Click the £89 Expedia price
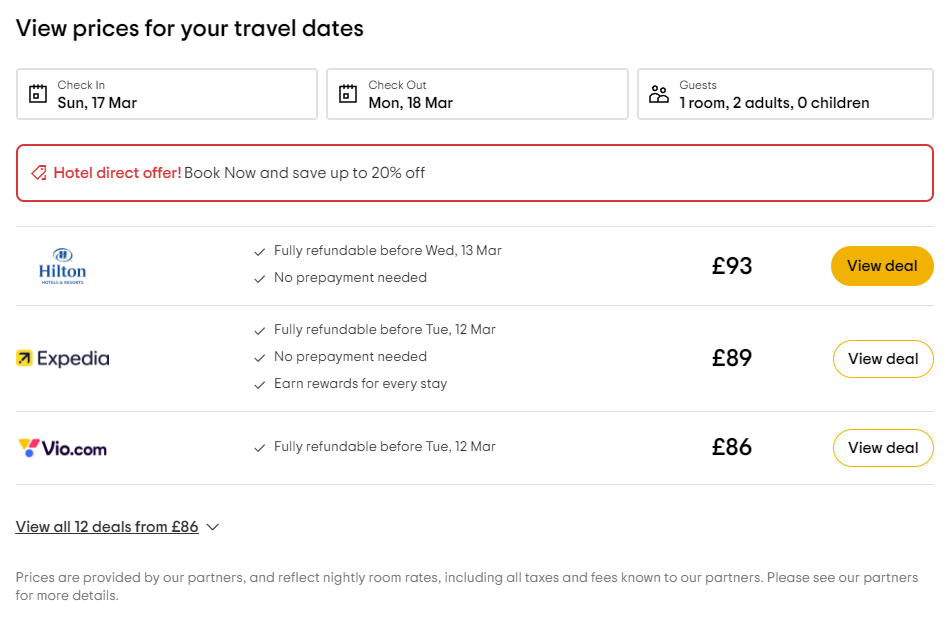950x622 pixels. [732, 358]
